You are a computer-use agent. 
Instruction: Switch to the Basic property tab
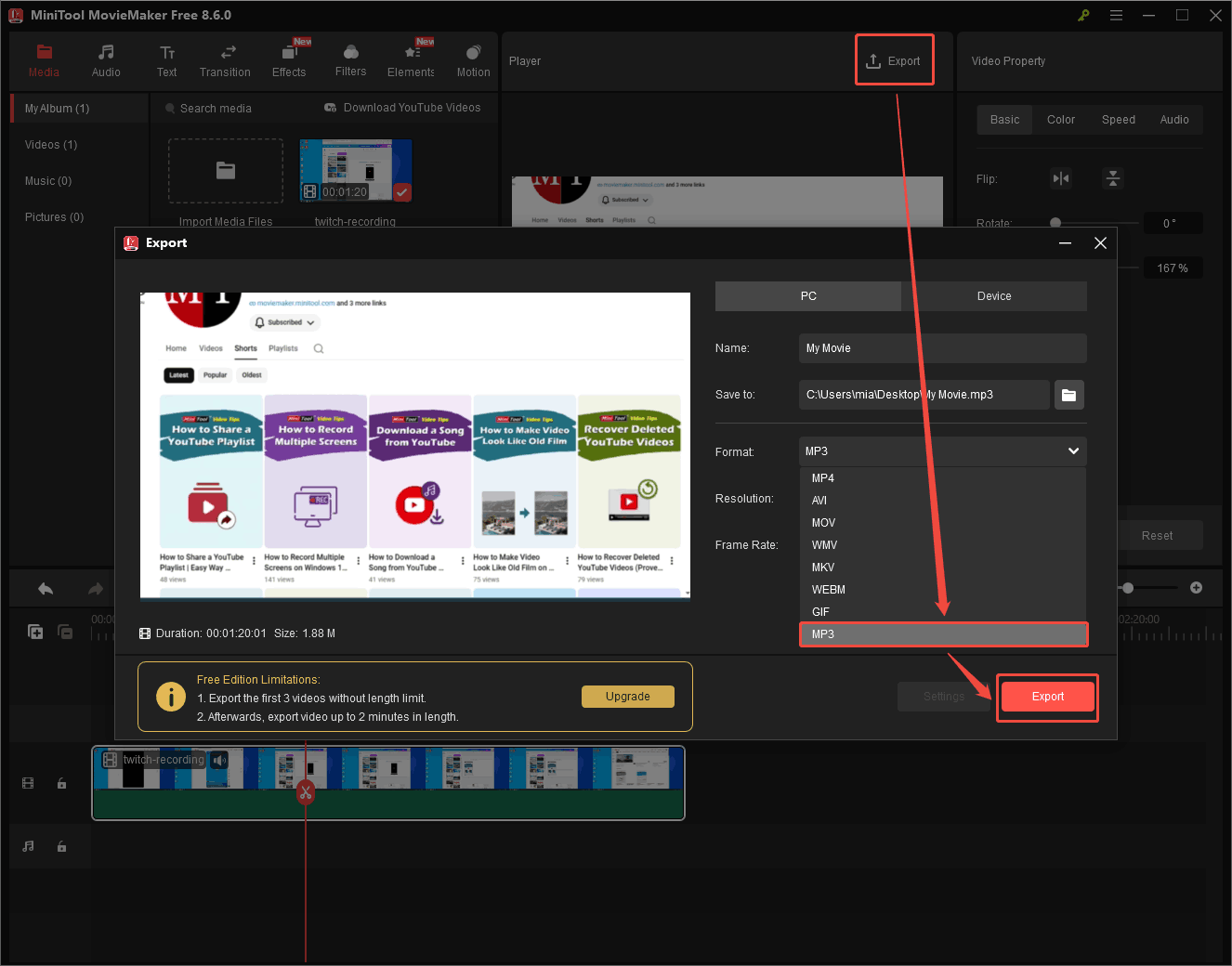click(x=1004, y=120)
